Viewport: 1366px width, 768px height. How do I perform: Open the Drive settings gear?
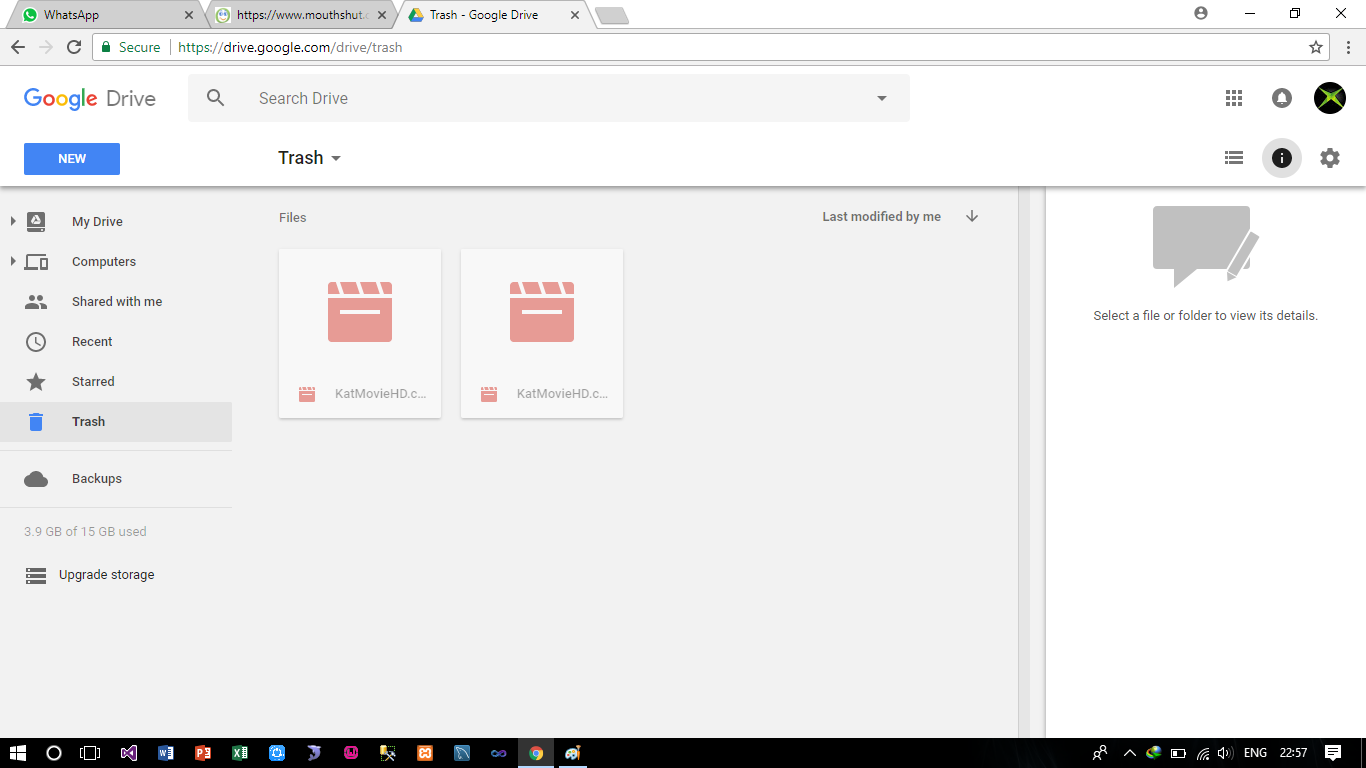(1329, 158)
